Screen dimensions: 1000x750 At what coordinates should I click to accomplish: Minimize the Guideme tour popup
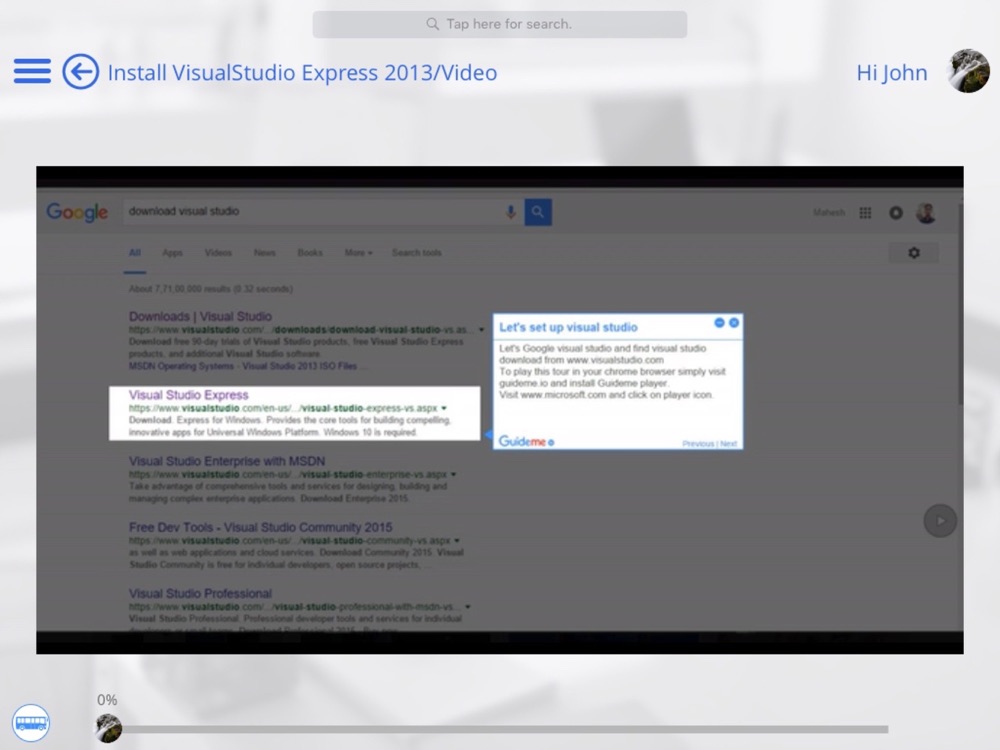coord(719,323)
